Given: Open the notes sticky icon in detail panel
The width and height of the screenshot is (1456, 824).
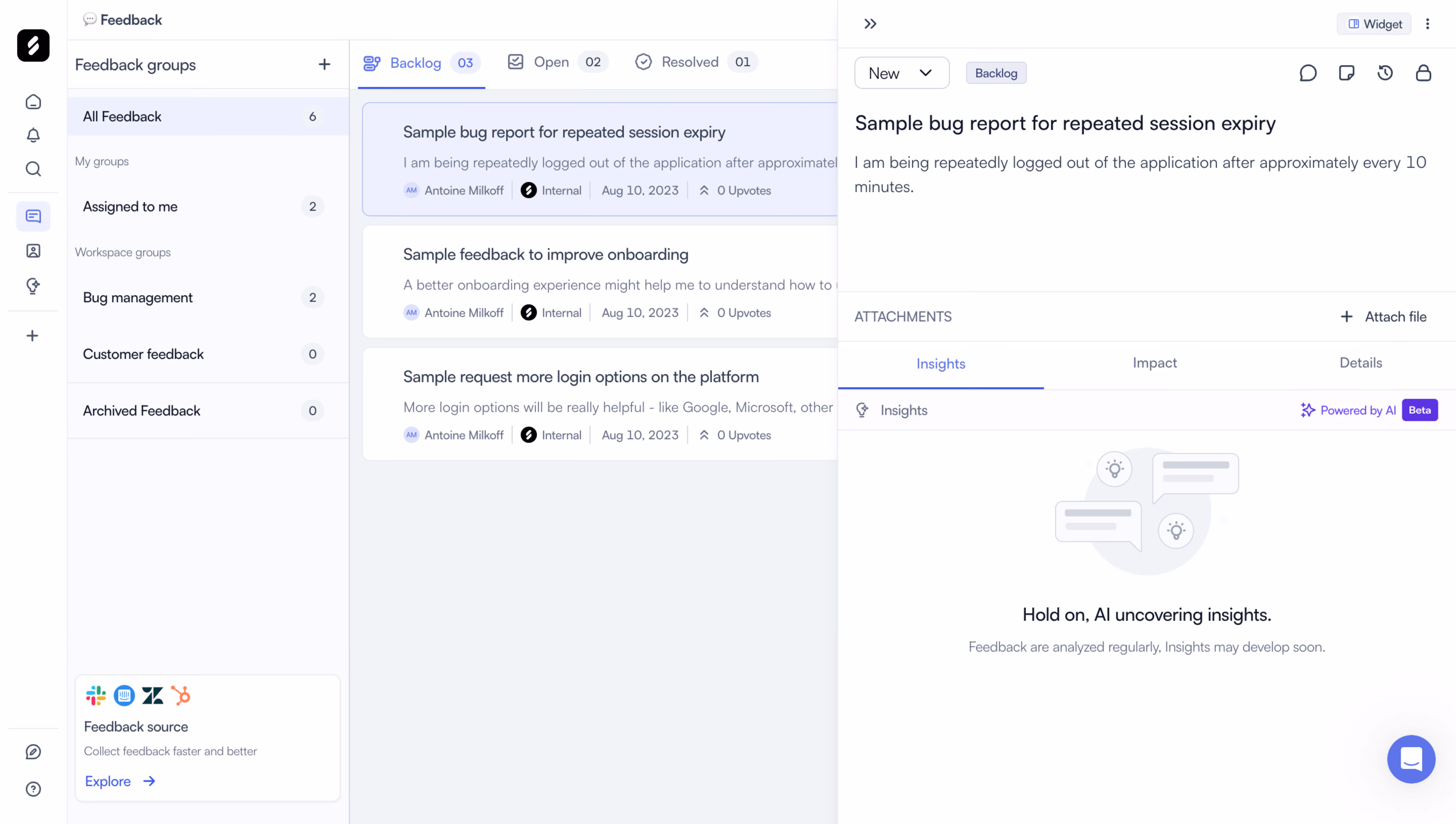Looking at the screenshot, I should (x=1346, y=73).
